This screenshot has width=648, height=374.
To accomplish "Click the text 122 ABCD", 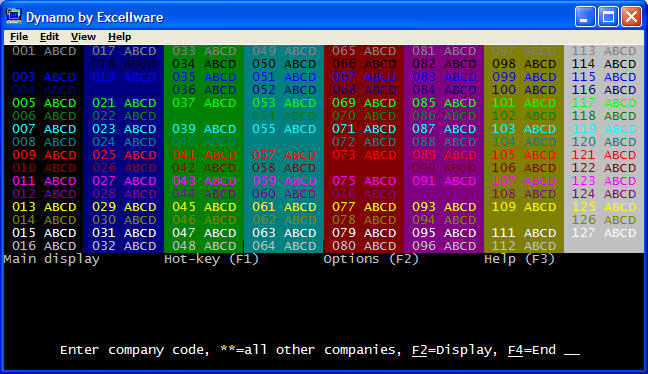I will [604, 168].
